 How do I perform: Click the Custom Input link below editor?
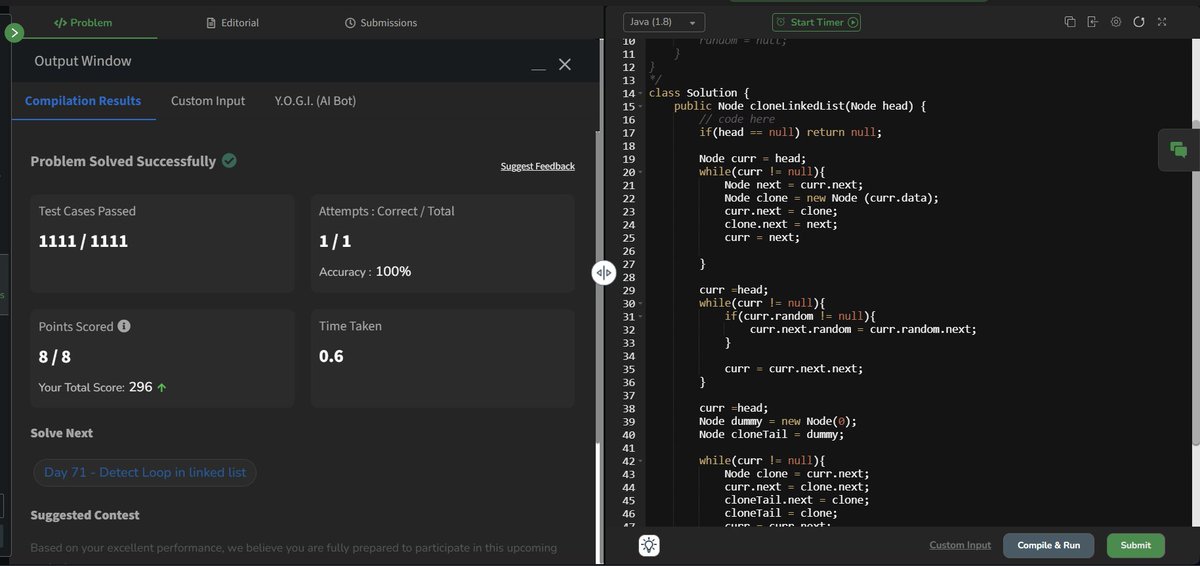tap(960, 545)
